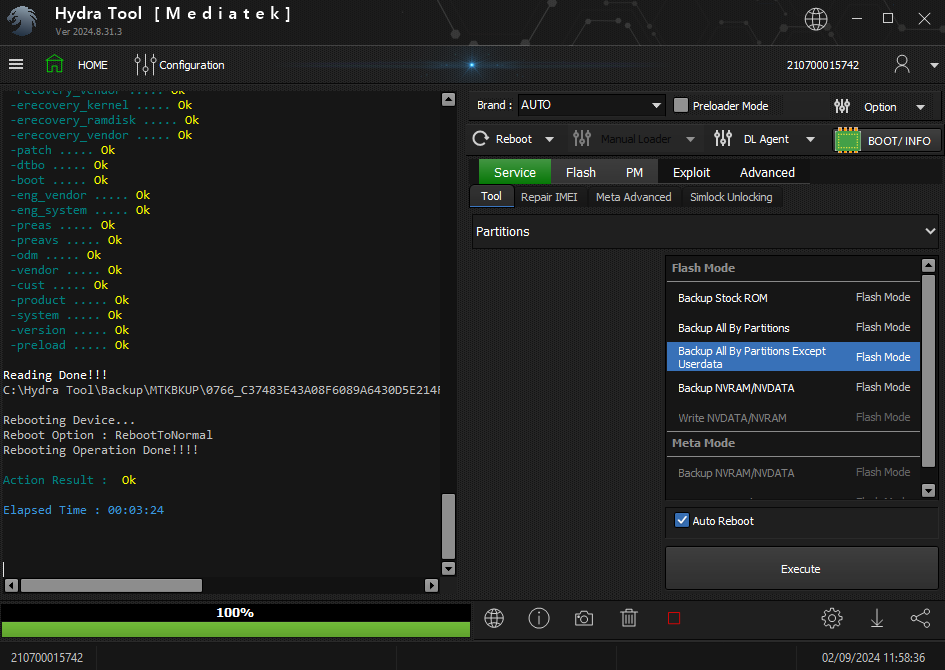Viewport: 945px width, 670px height.
Task: Click log scroll-up arrow
Action: pos(448,99)
